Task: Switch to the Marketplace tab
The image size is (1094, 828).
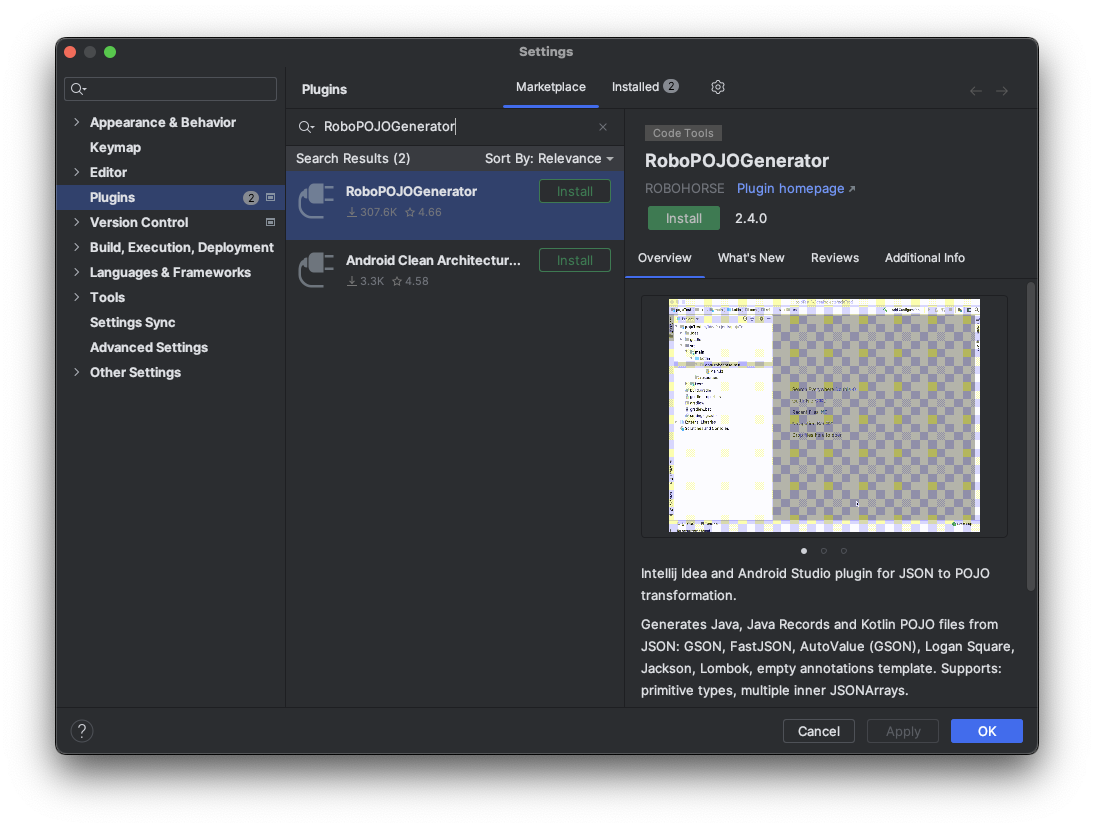Action: pyautogui.click(x=550, y=87)
